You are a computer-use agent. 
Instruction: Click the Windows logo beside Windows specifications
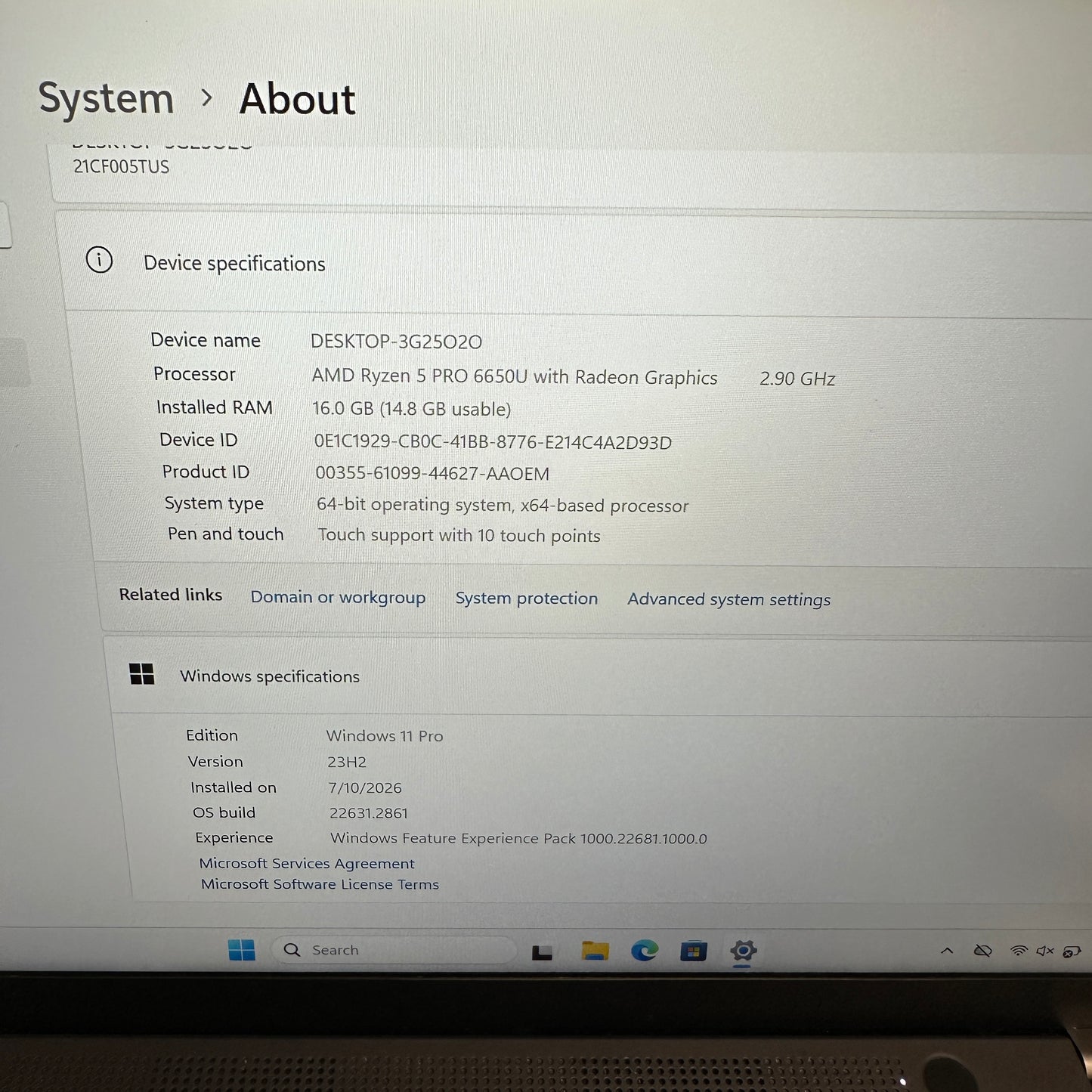click(x=141, y=674)
